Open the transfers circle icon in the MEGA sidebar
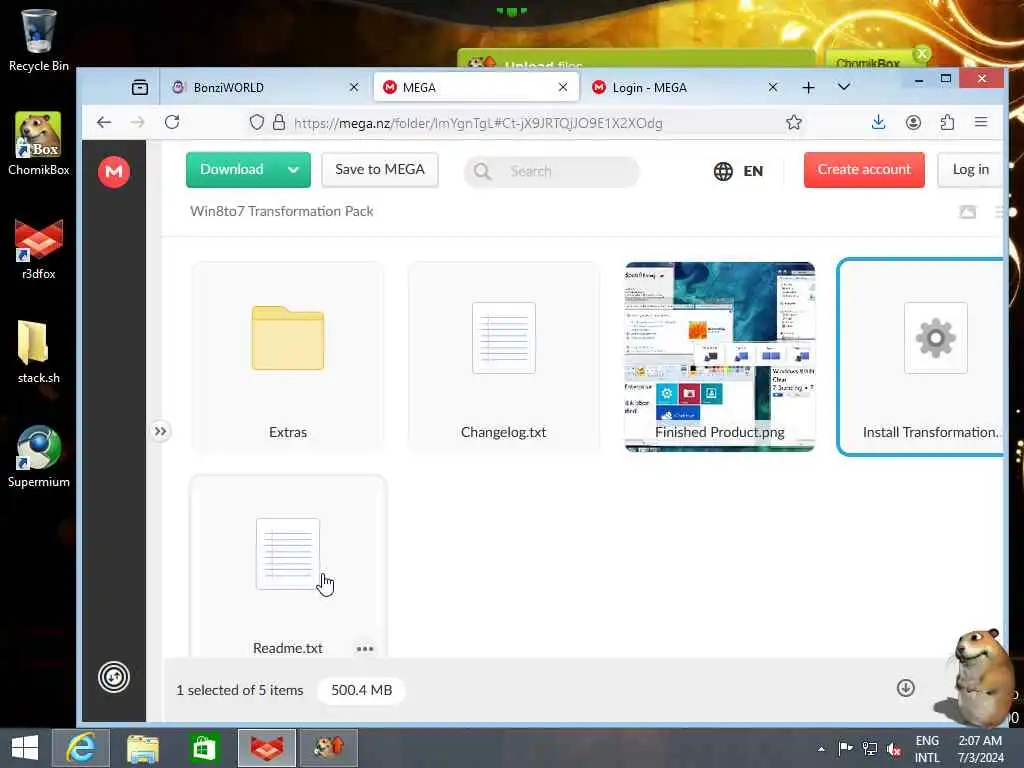 (114, 677)
